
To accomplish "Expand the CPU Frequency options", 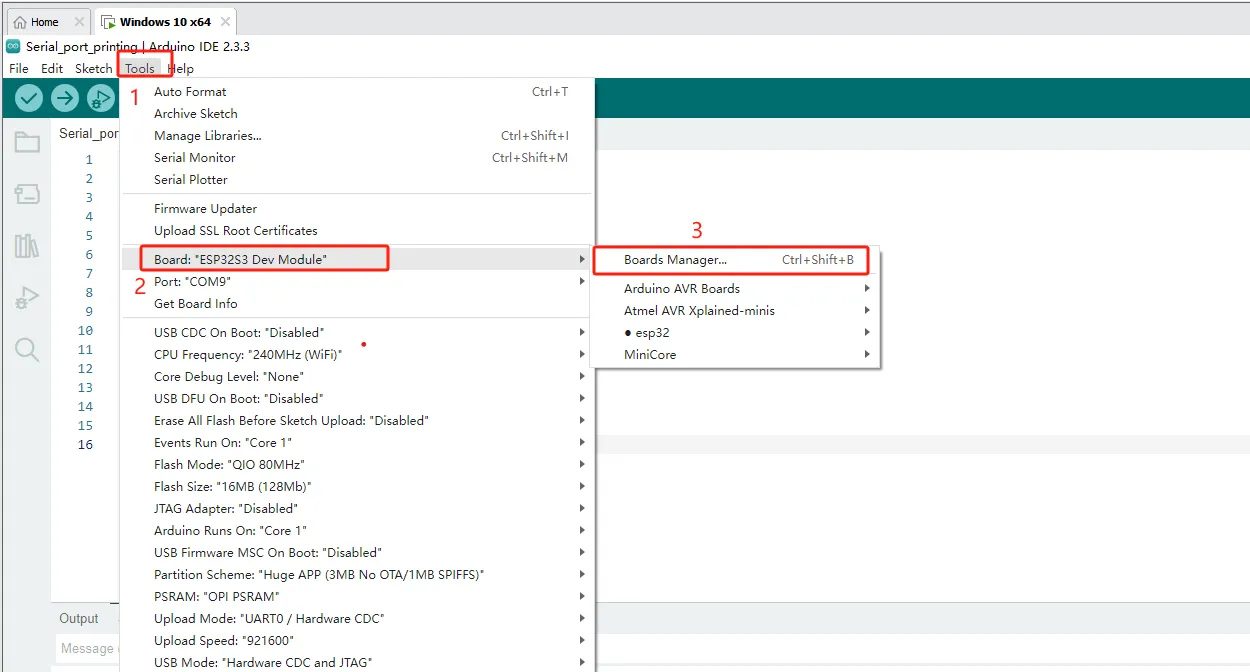I will 357,354.
